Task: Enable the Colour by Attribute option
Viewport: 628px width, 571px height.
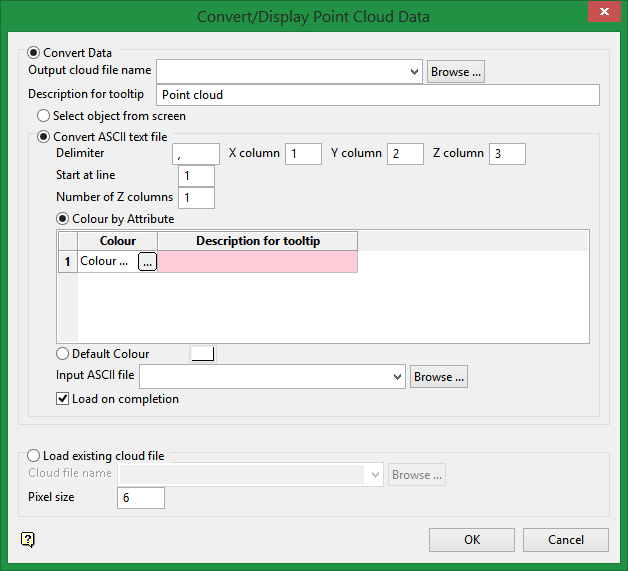Action: click(x=62, y=219)
